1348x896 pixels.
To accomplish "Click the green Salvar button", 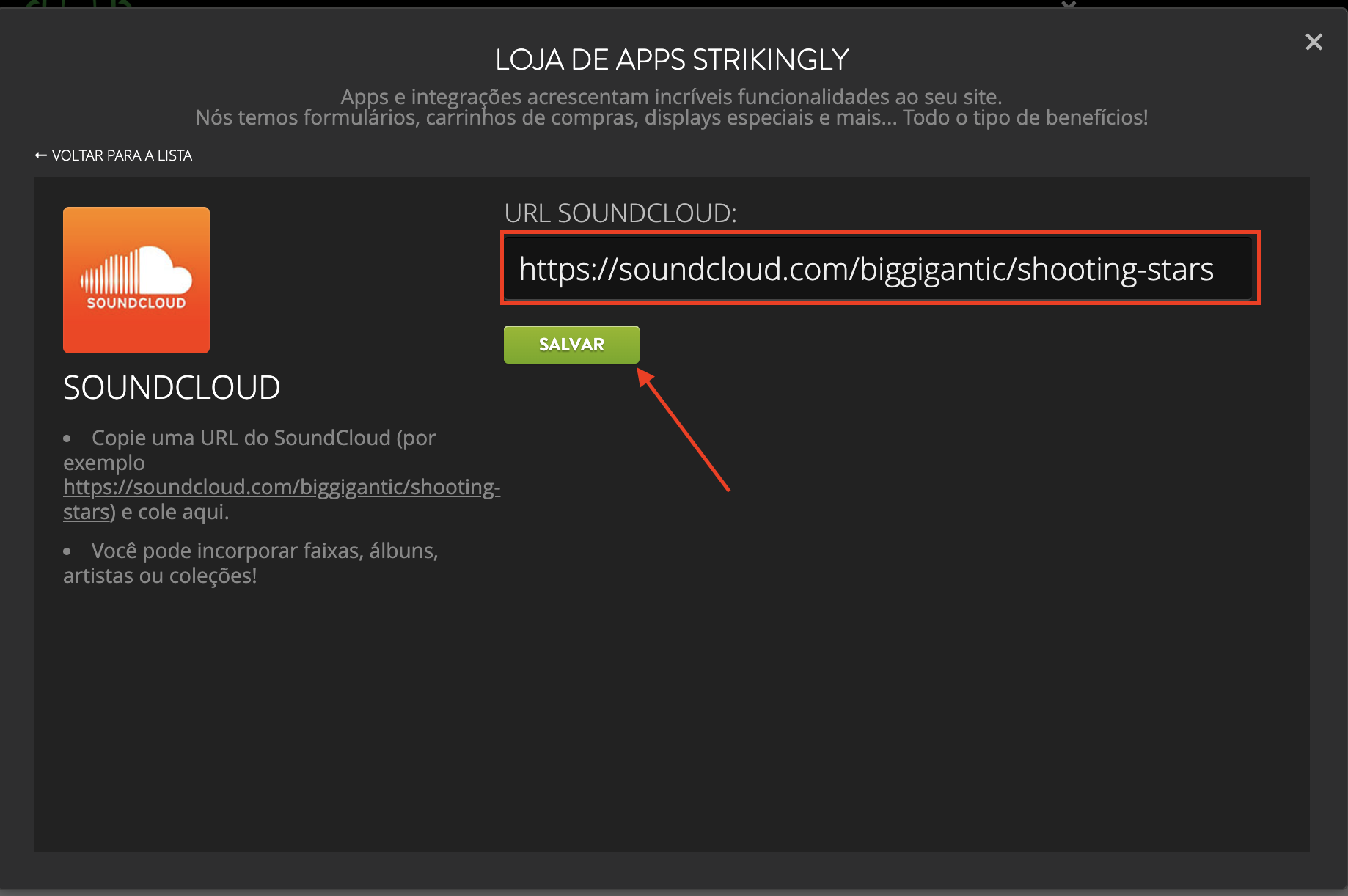I will click(571, 345).
